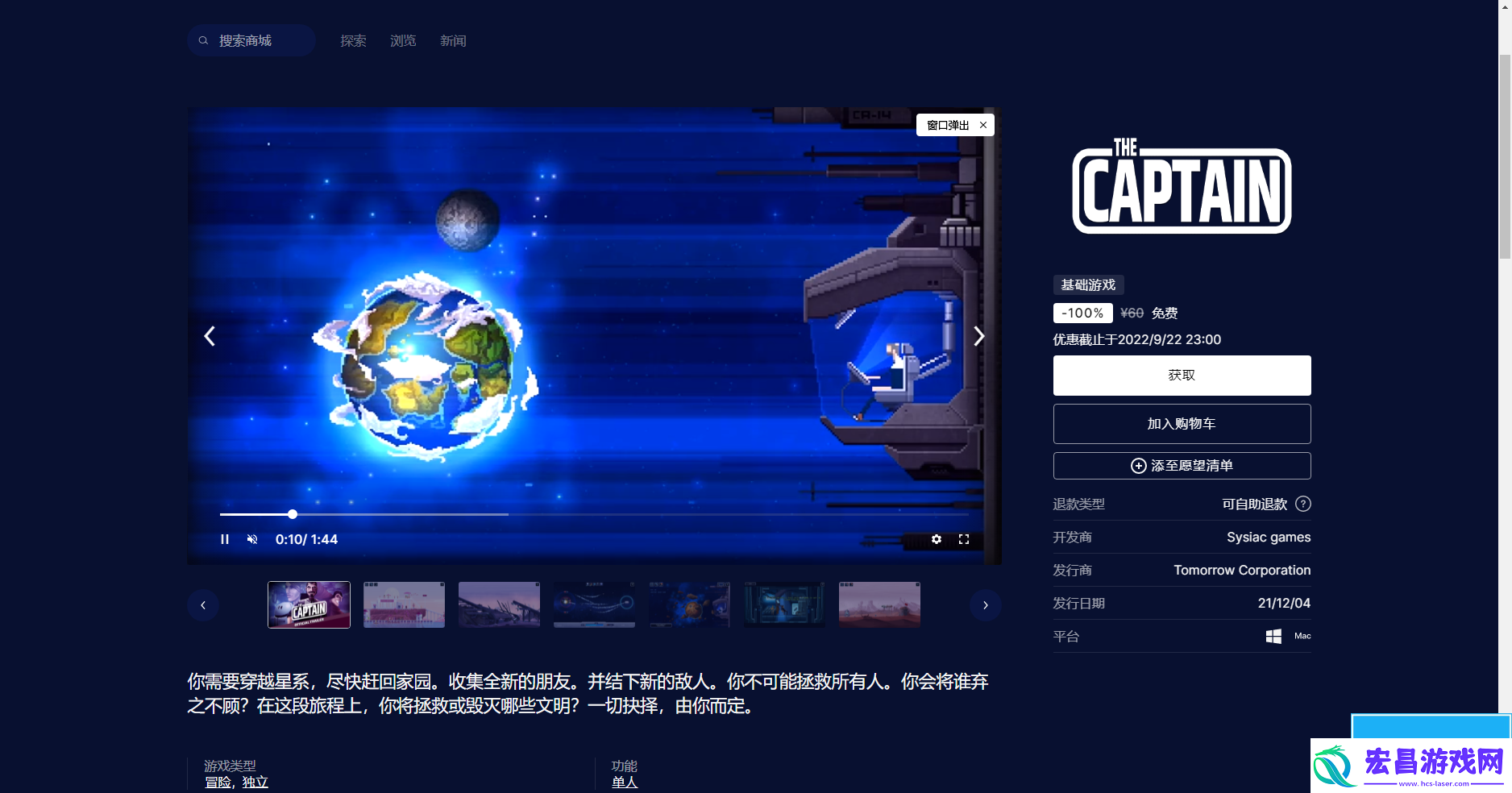
Task: Click the 单人 single-player feature link
Action: click(x=625, y=782)
